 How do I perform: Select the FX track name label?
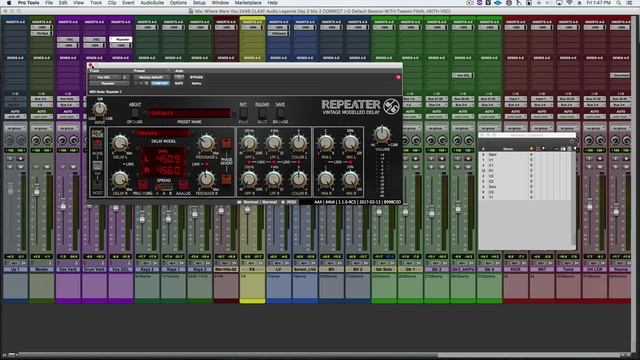(x=252, y=270)
